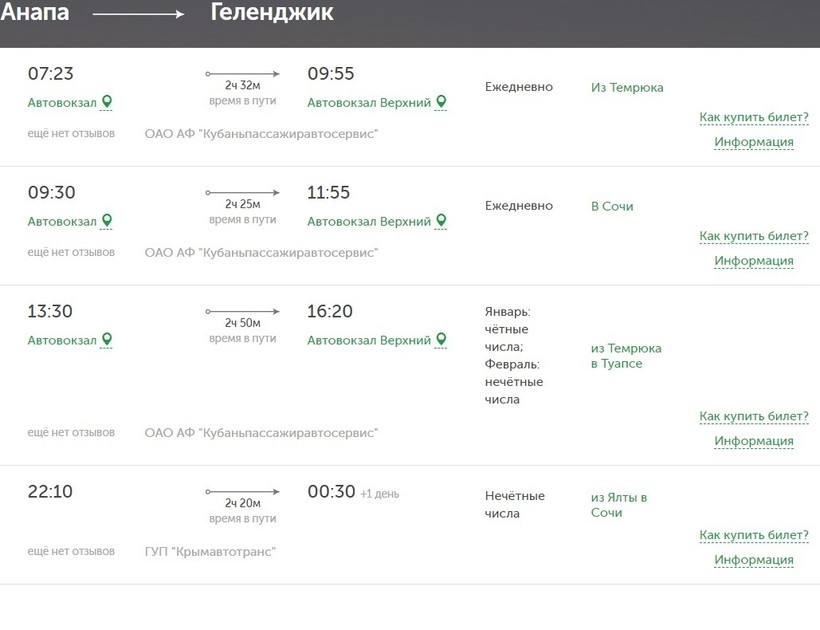Screen dimensions: 820x630
Task: Click map pin beside 07:23 departure Автовокзал
Action: point(107,102)
